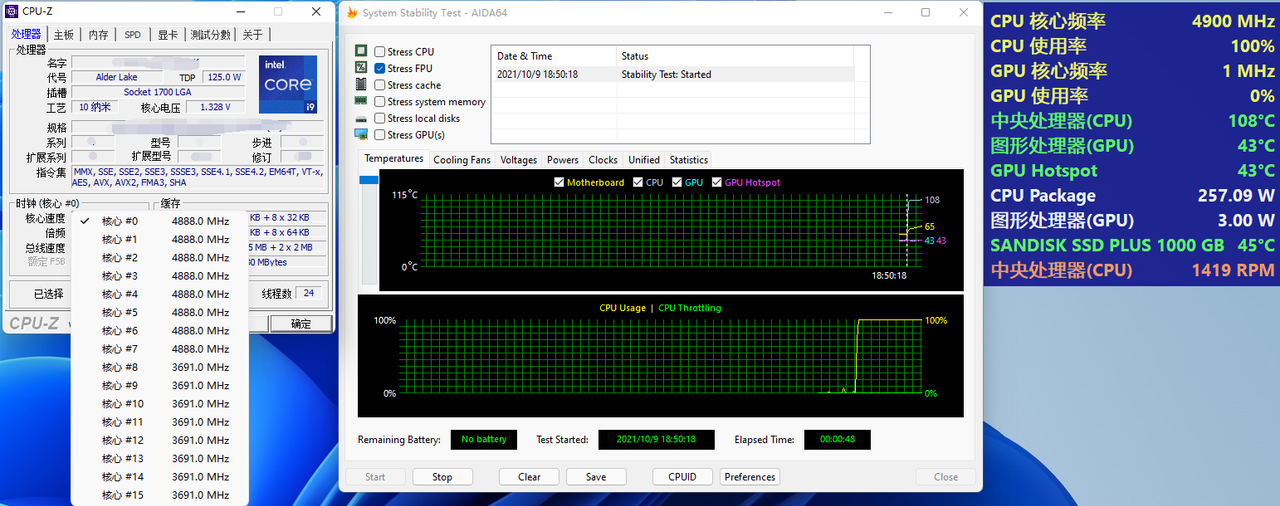Select the SPD tab in CPU-Z
This screenshot has height=506, width=1280.
click(x=132, y=35)
